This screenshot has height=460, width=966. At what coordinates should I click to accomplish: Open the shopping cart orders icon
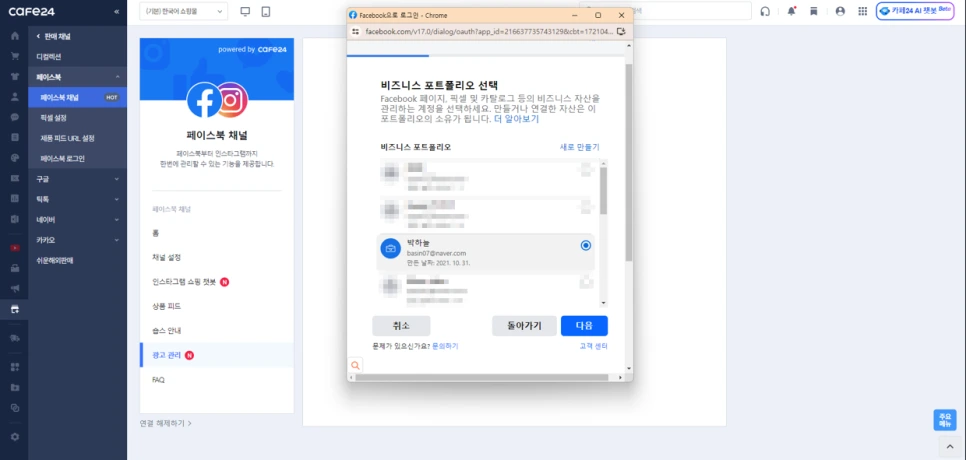[x=15, y=56]
